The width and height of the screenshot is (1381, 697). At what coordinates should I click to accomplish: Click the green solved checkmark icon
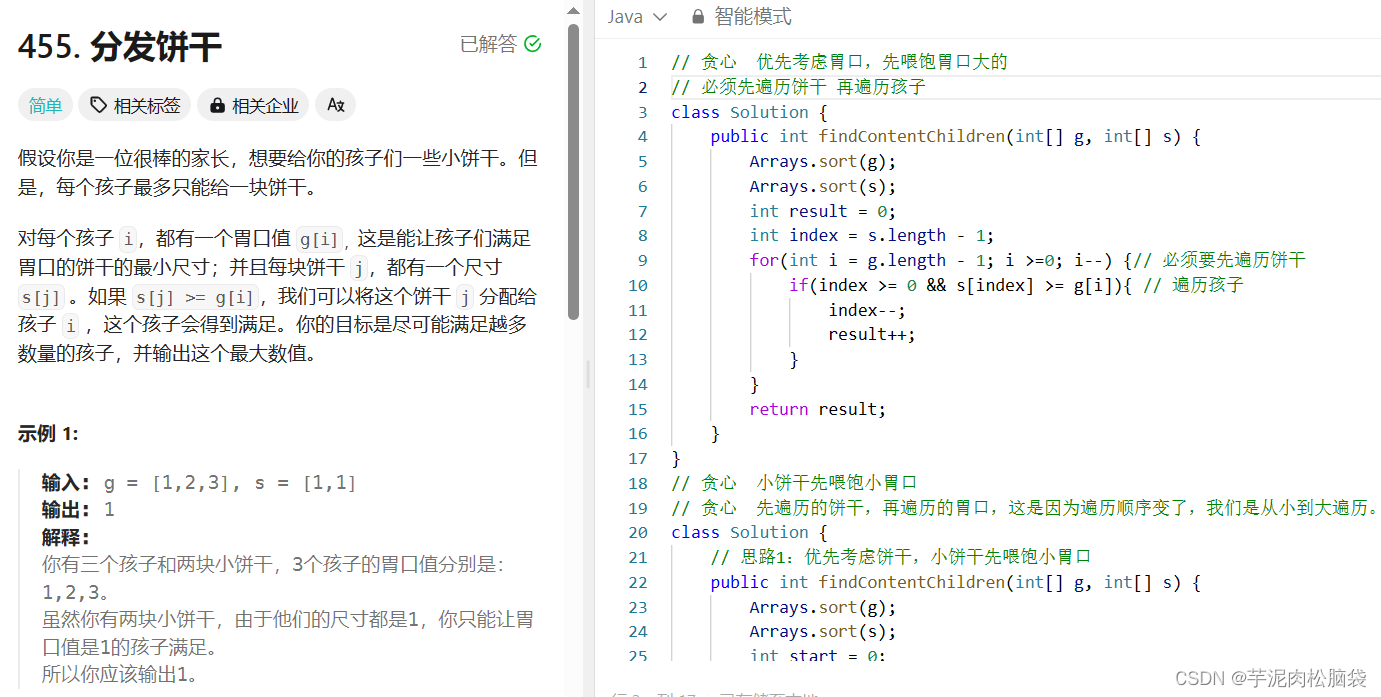point(533,44)
